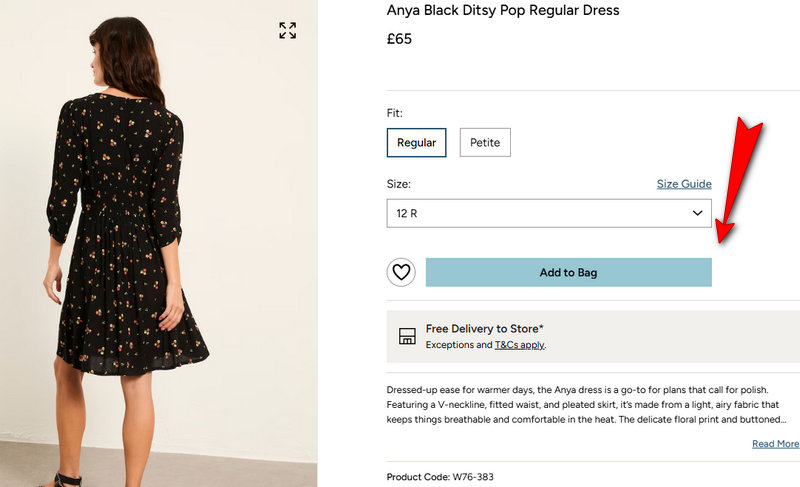Click the £65 price
The image size is (800, 487).
point(399,40)
